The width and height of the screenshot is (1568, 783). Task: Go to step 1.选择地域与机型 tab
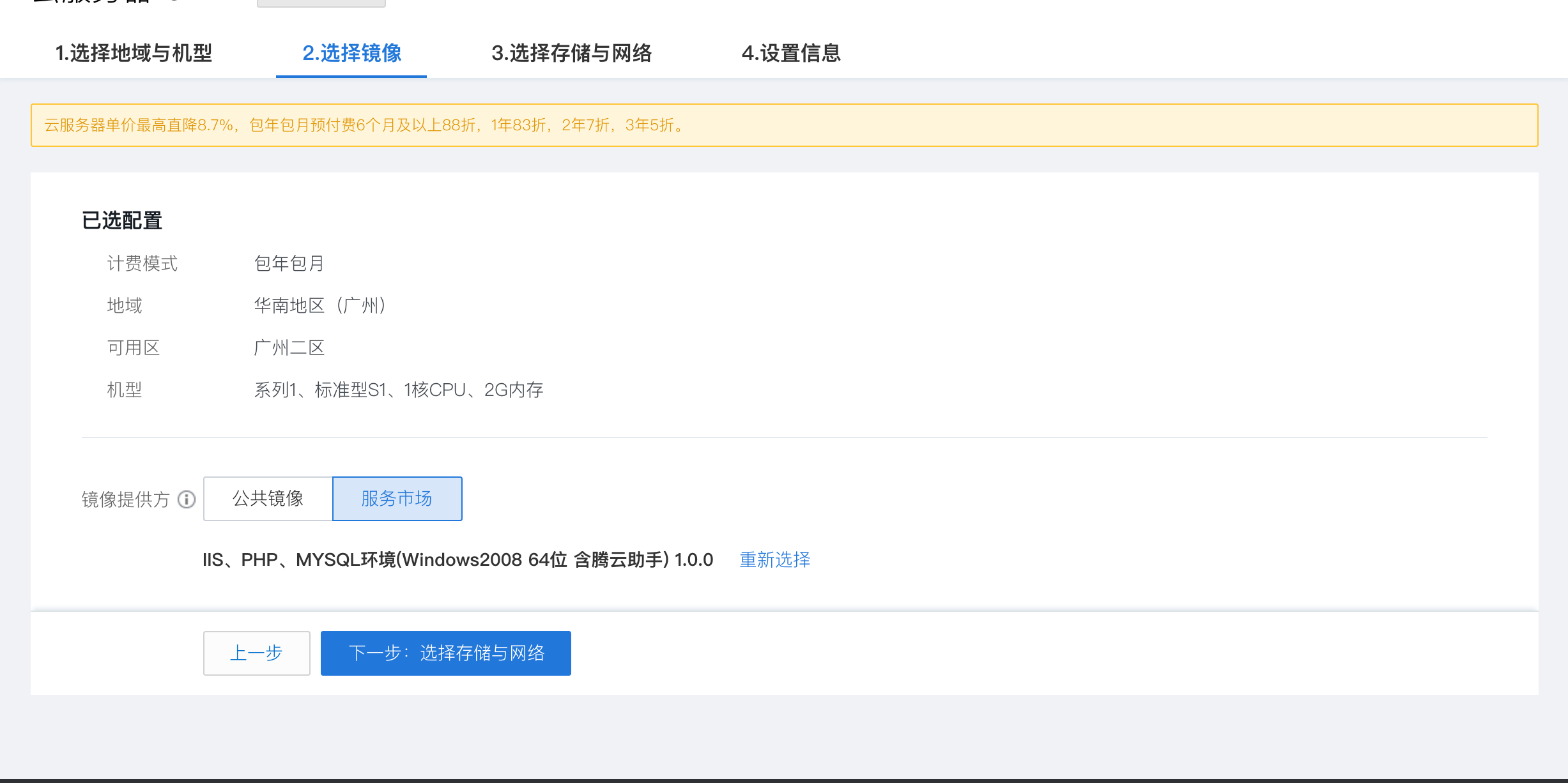(134, 53)
